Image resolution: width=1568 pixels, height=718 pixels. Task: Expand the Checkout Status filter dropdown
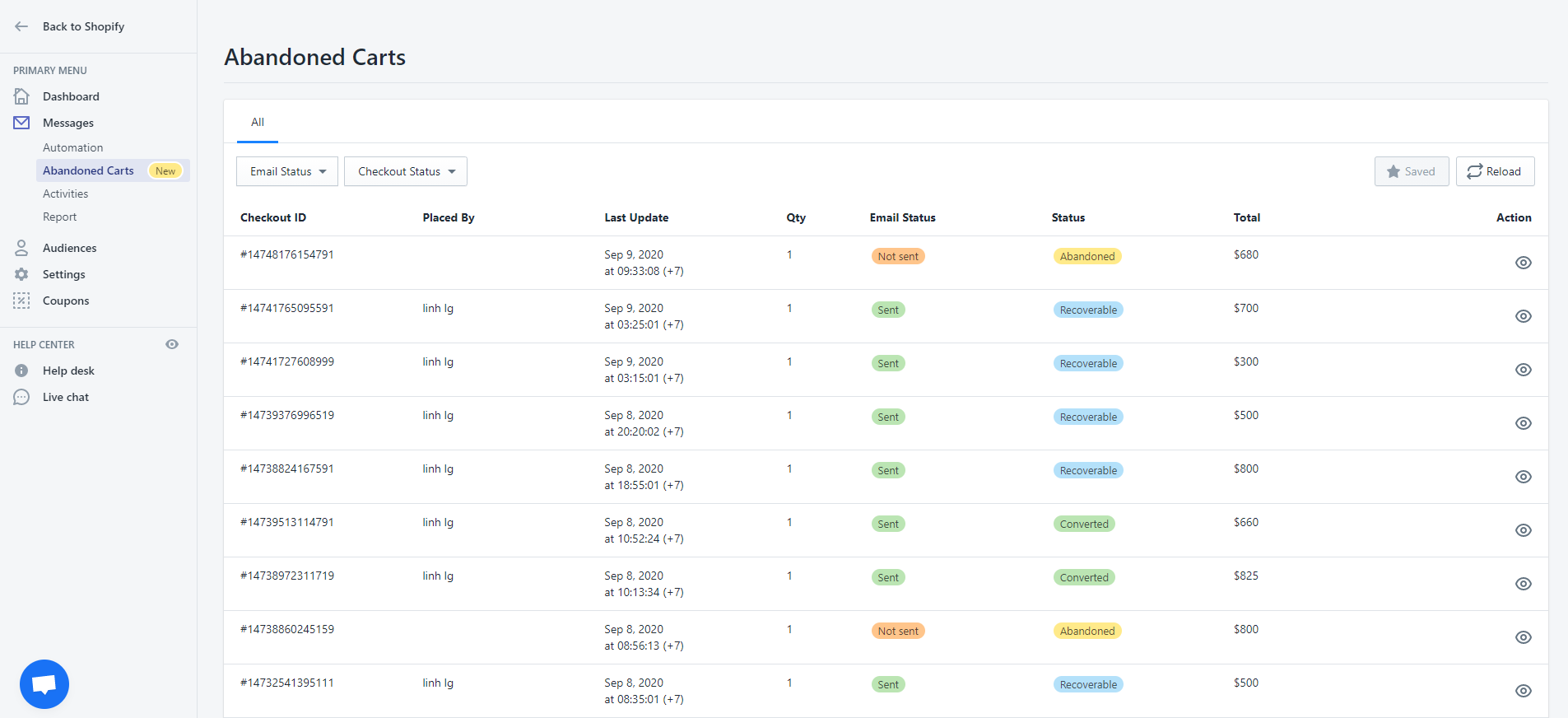pyautogui.click(x=406, y=171)
